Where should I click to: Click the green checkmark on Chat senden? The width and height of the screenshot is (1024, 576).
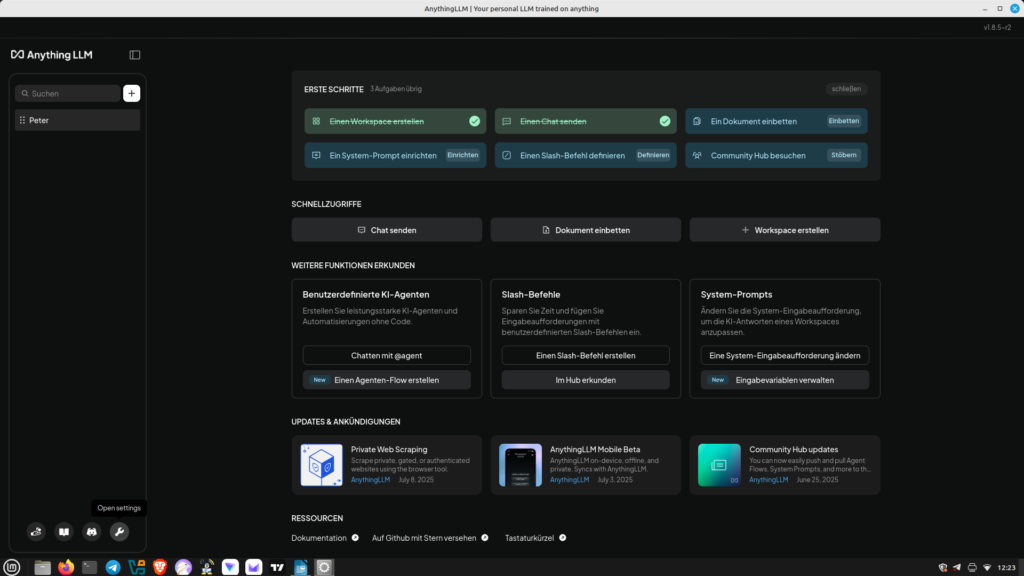665,121
